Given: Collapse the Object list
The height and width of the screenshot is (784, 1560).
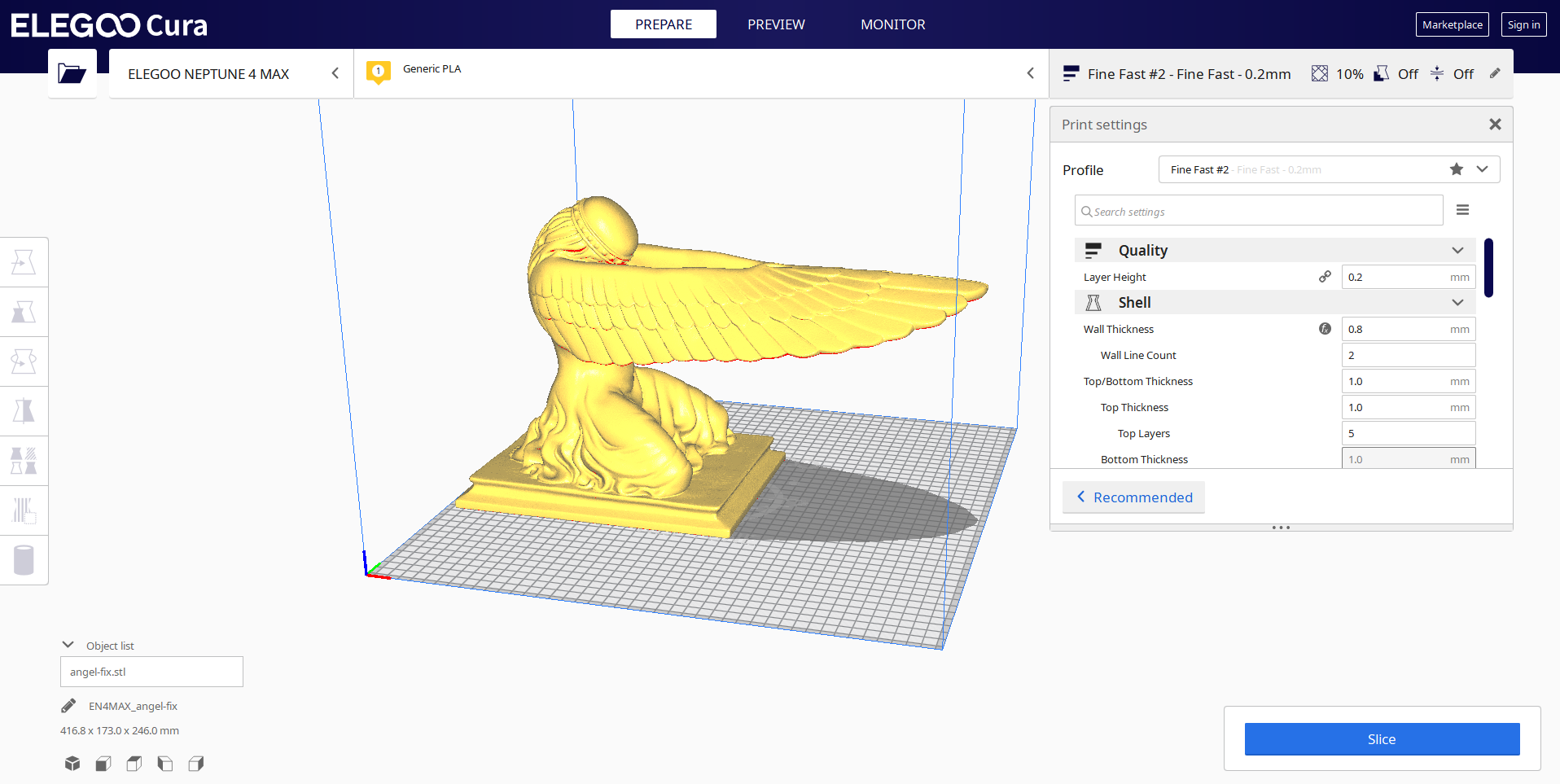Looking at the screenshot, I should point(68,645).
